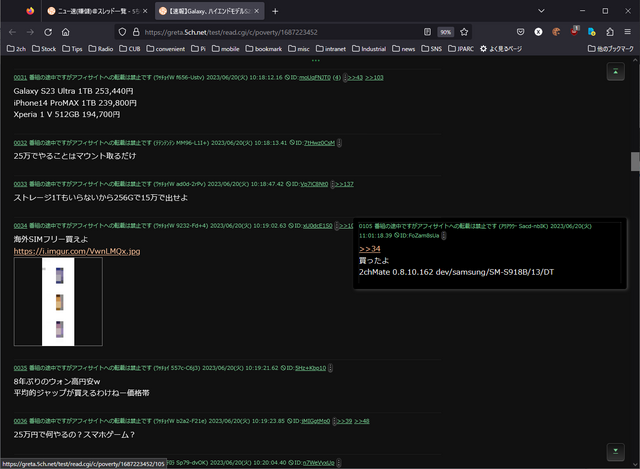Open the CUB bookmark folder

coord(130,49)
